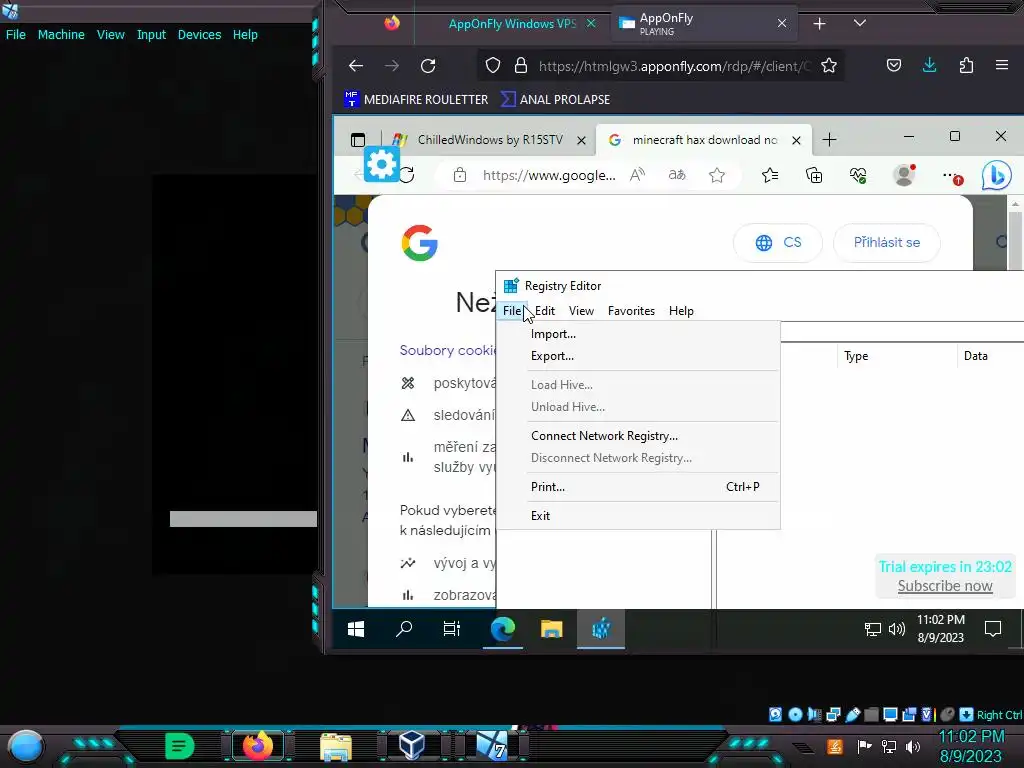Viewport: 1024px width, 768px height.
Task: Close the AppOnFly PLAYING Firefox tab
Action: click(782, 24)
